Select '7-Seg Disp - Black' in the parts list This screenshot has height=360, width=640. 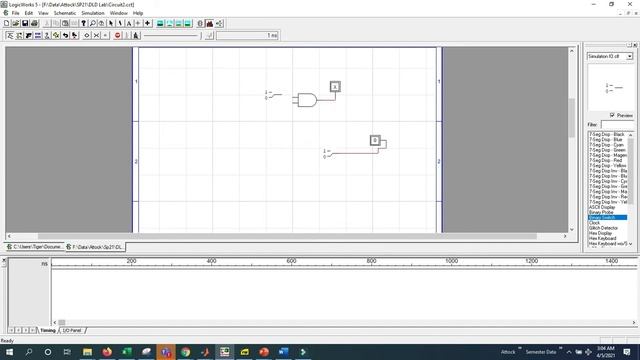[x=607, y=134]
